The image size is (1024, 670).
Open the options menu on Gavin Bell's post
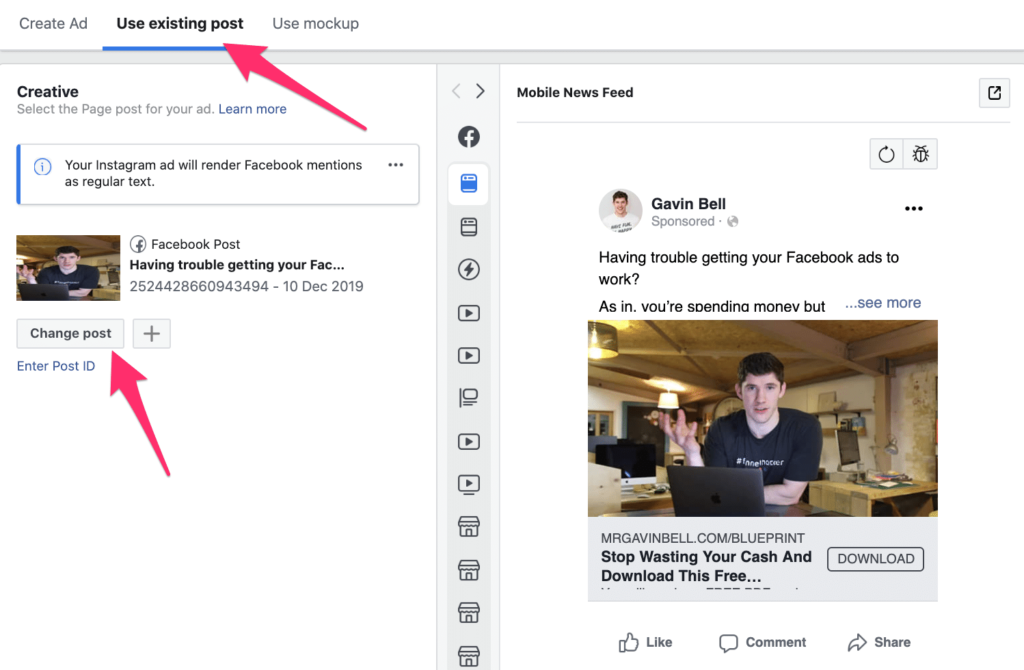tap(913, 208)
